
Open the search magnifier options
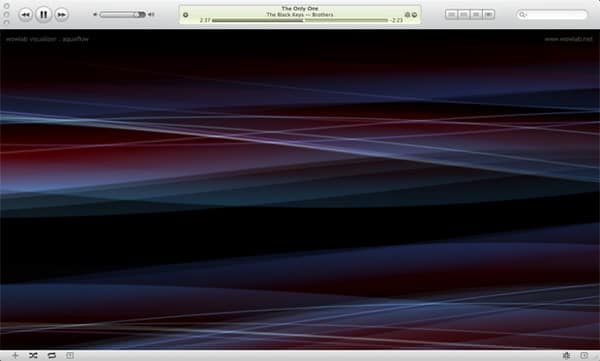522,15
